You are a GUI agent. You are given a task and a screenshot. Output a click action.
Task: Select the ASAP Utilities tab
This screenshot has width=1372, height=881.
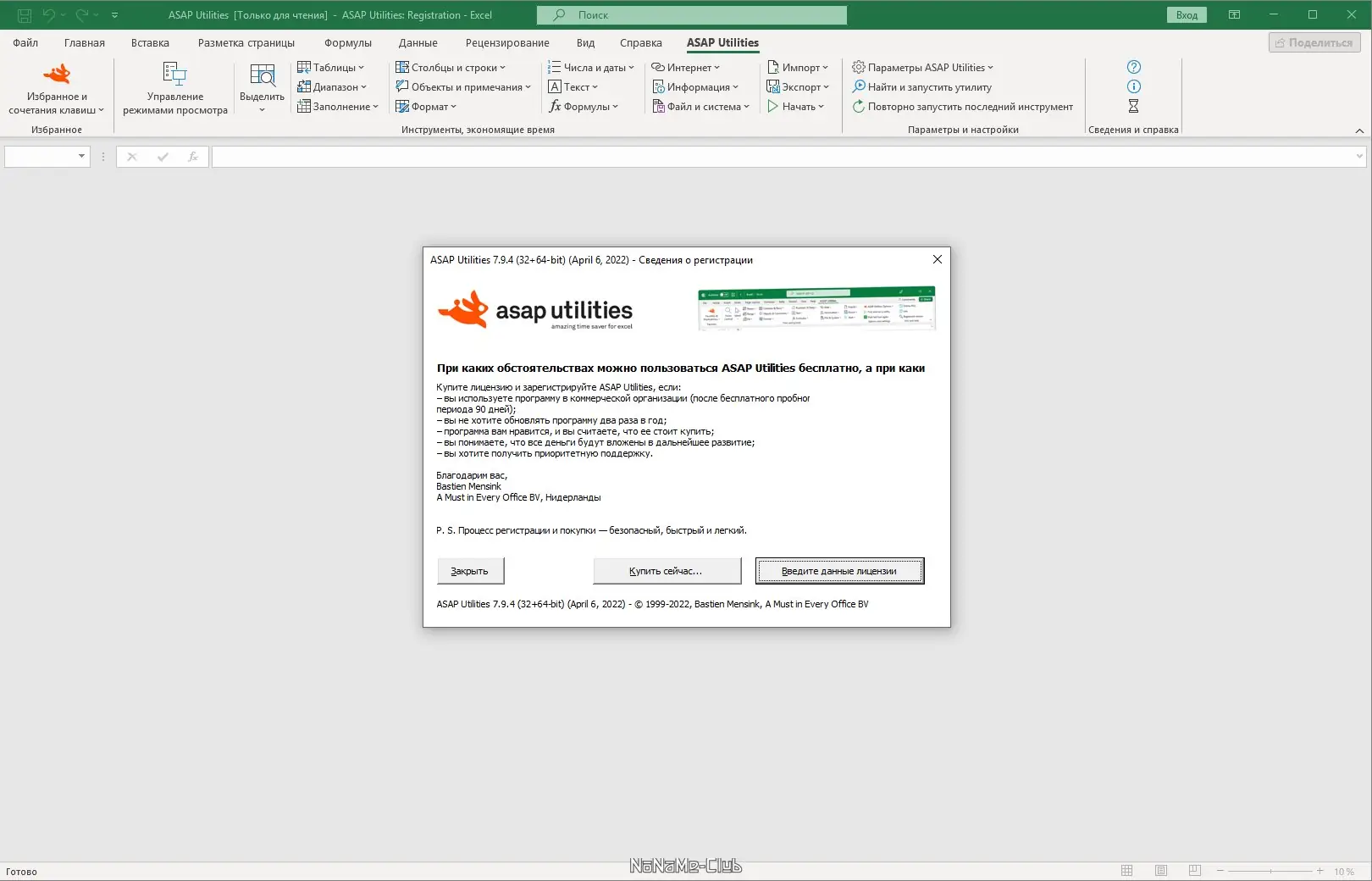722,43
